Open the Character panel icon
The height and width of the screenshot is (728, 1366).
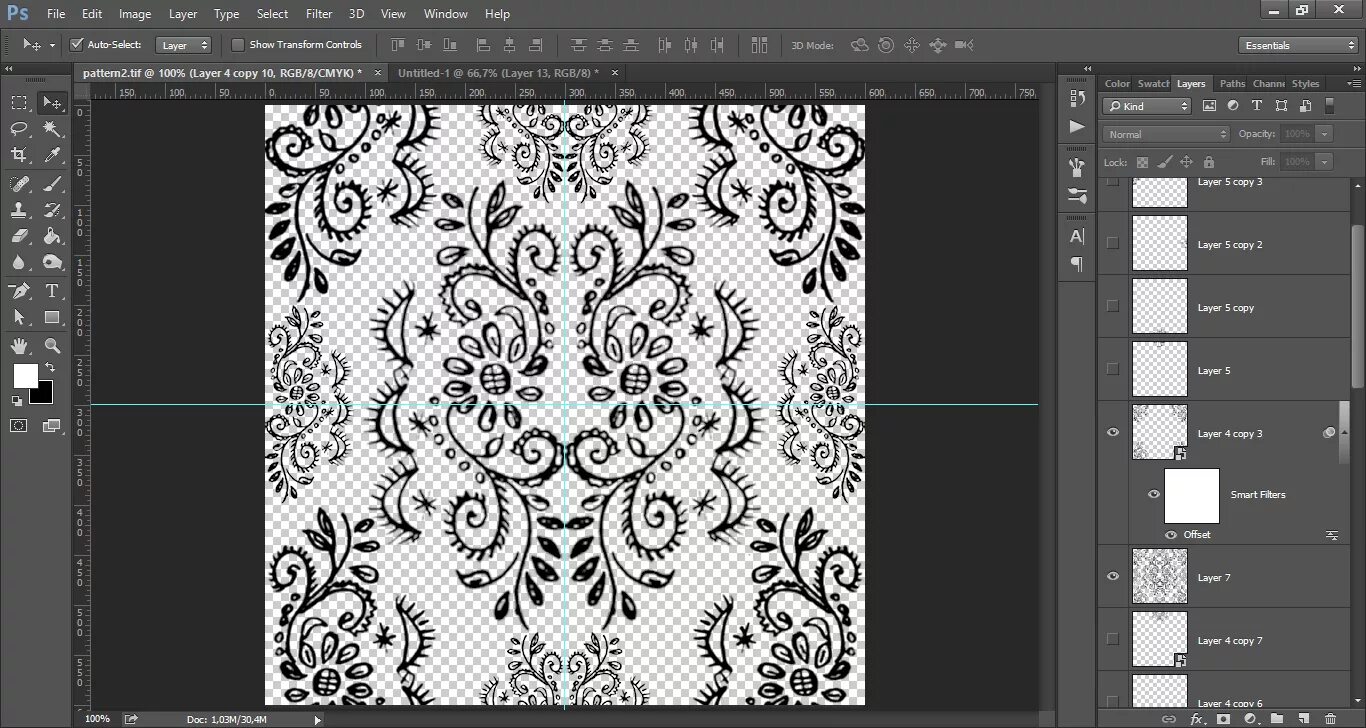point(1077,237)
